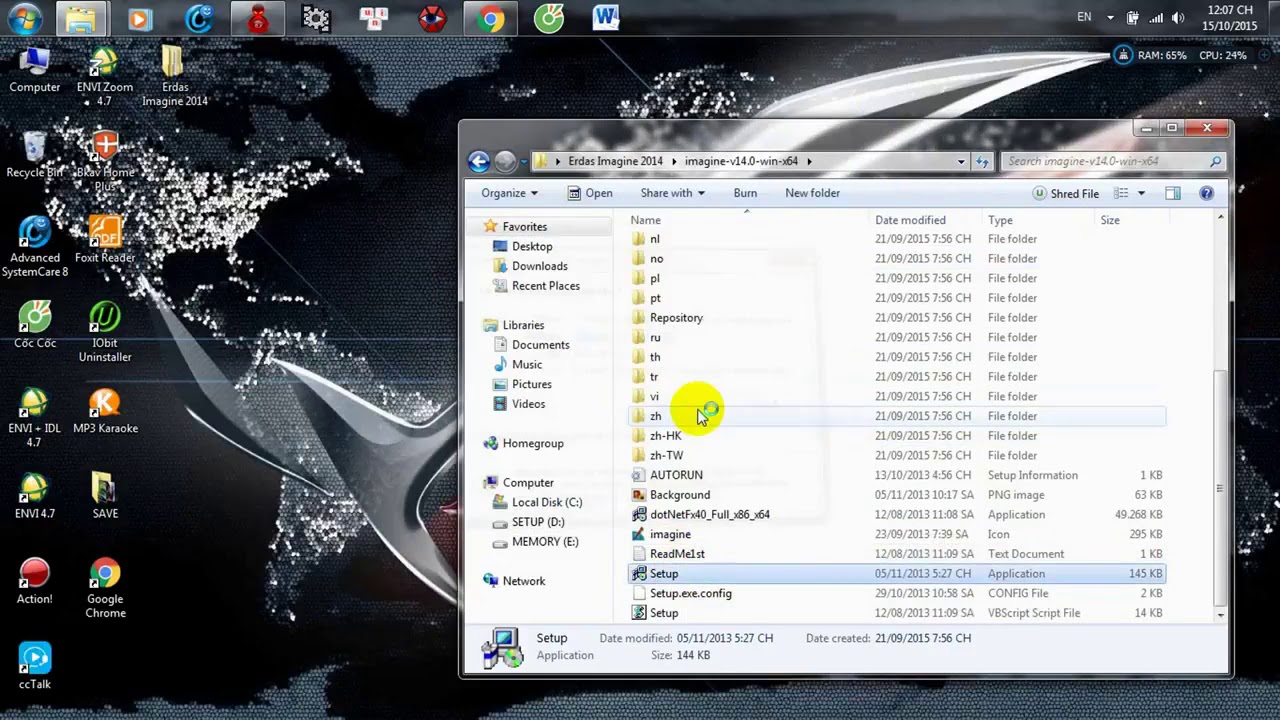Click the refresh button beside address bar
Viewport: 1280px width, 720px height.
(982, 161)
